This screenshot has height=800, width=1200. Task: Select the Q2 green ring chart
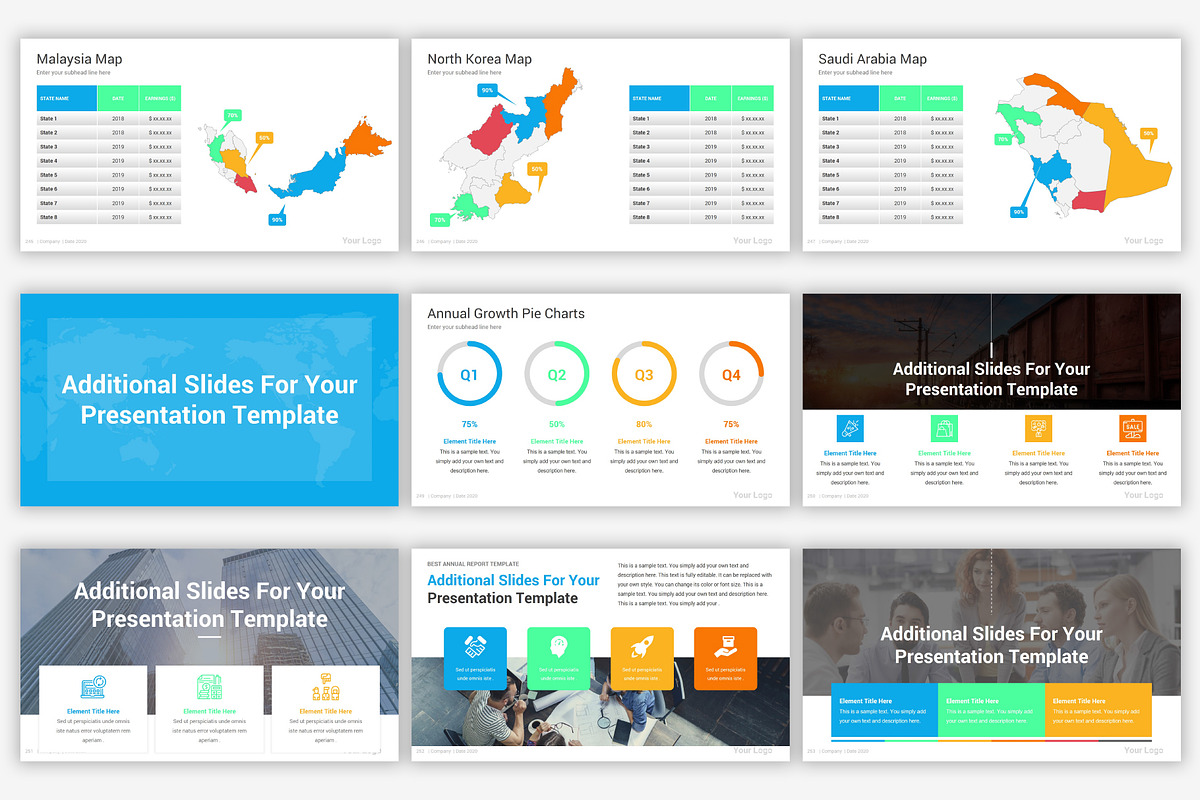pyautogui.click(x=557, y=374)
